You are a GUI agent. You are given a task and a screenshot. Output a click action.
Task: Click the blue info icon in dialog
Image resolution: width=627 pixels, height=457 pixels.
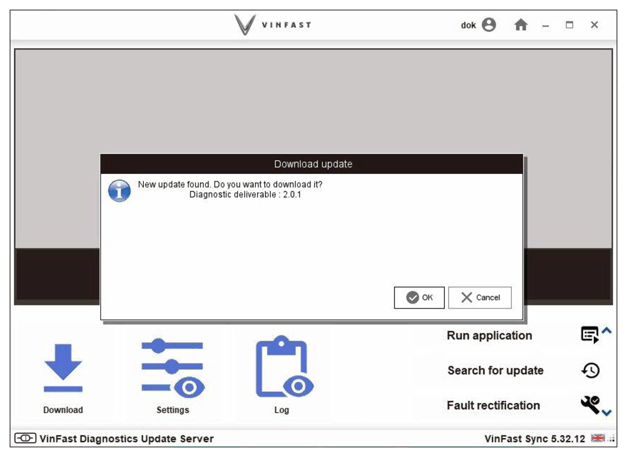pyautogui.click(x=119, y=191)
